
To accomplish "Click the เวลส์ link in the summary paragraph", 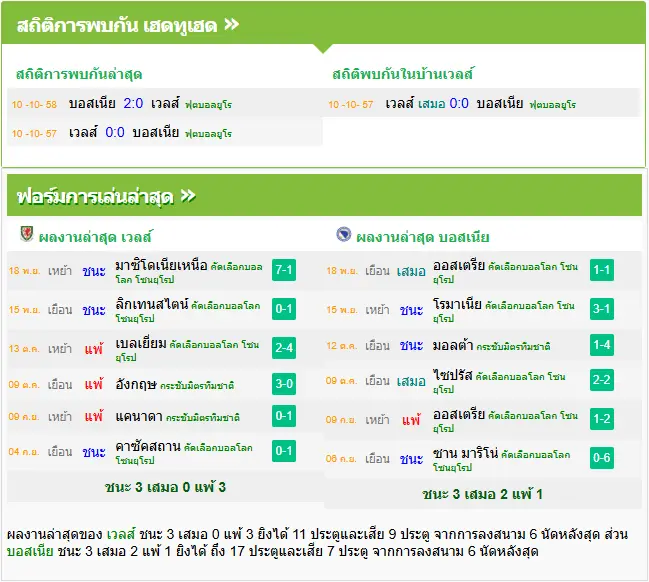I will (x=121, y=534).
